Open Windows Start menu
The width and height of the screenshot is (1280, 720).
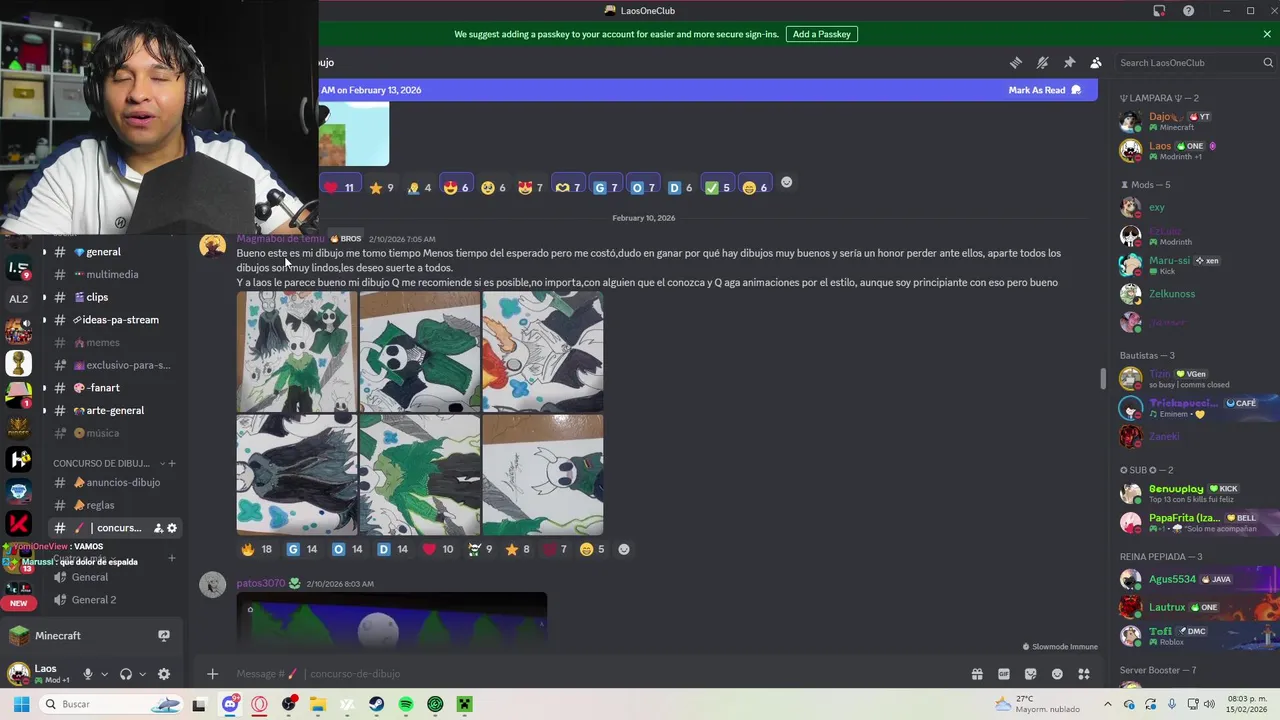click(x=21, y=704)
